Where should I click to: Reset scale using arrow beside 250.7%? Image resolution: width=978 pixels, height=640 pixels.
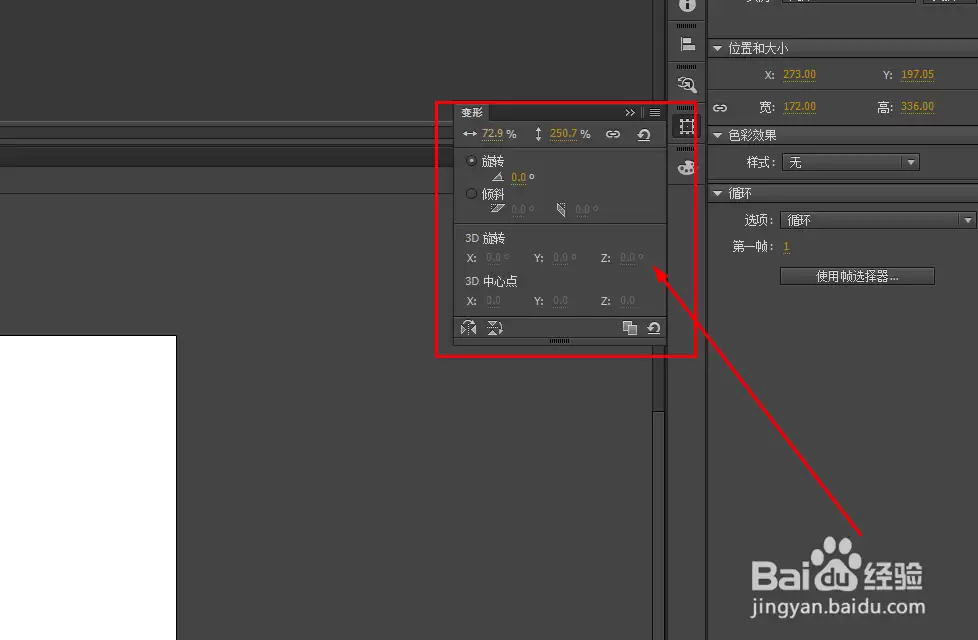644,134
